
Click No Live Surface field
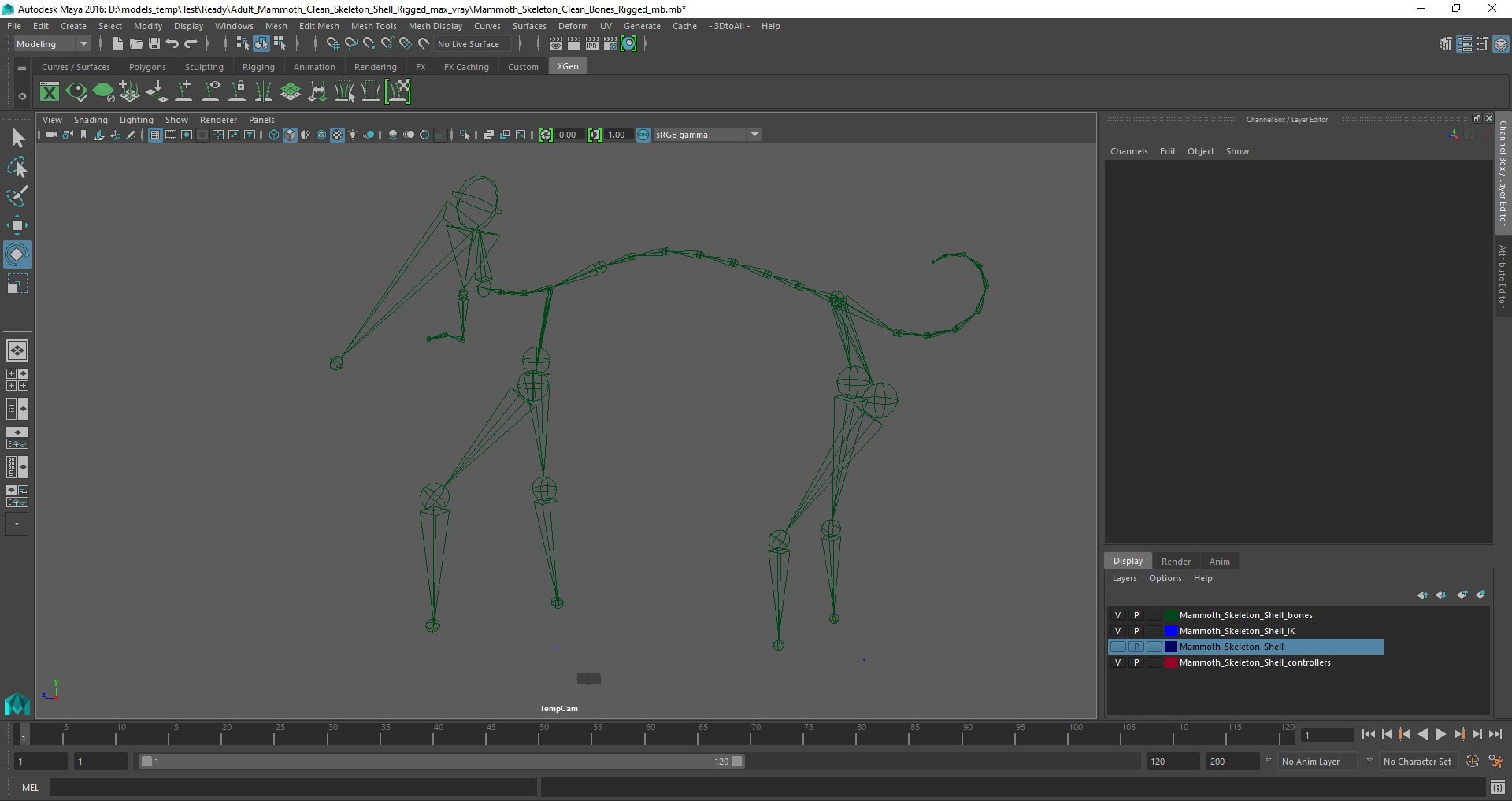(473, 44)
